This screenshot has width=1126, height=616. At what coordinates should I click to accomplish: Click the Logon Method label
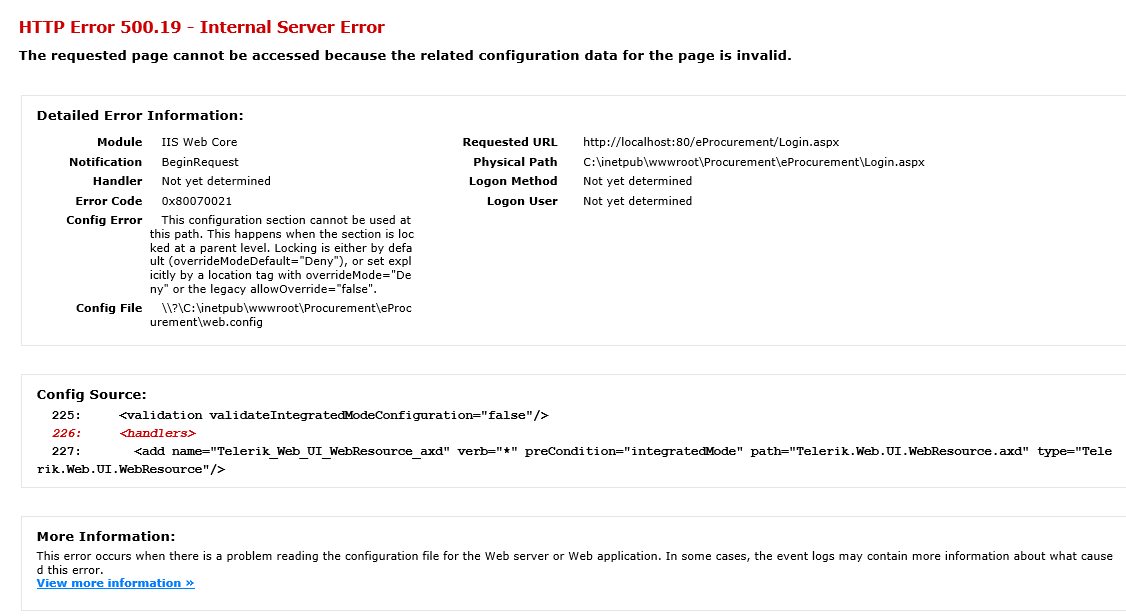(513, 181)
